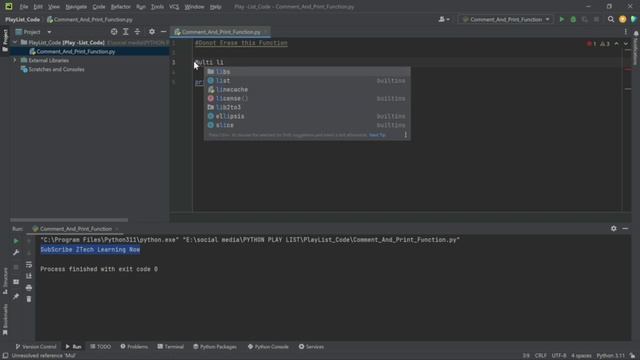The width and height of the screenshot is (640, 360).
Task: Open the VCS menu
Action: pos(174,7)
